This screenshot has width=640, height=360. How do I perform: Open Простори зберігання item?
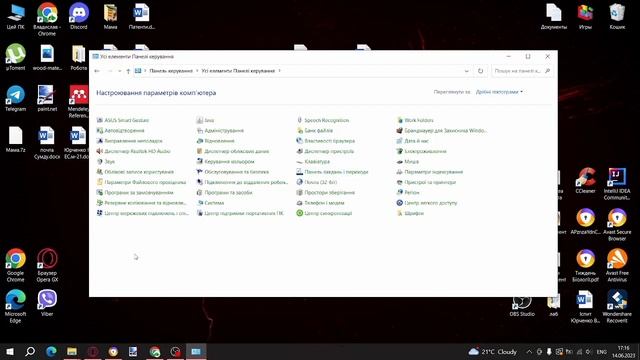(326, 192)
